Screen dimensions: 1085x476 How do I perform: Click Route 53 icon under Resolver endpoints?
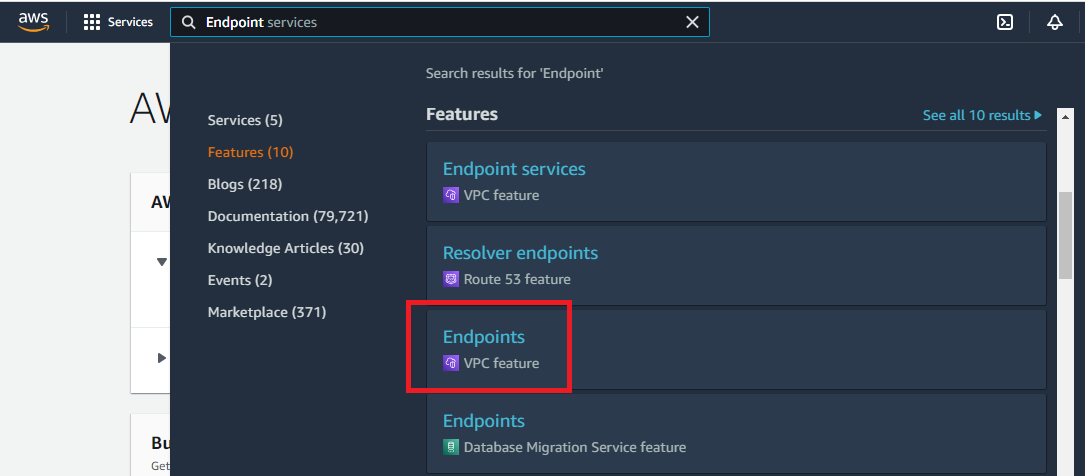[x=451, y=279]
